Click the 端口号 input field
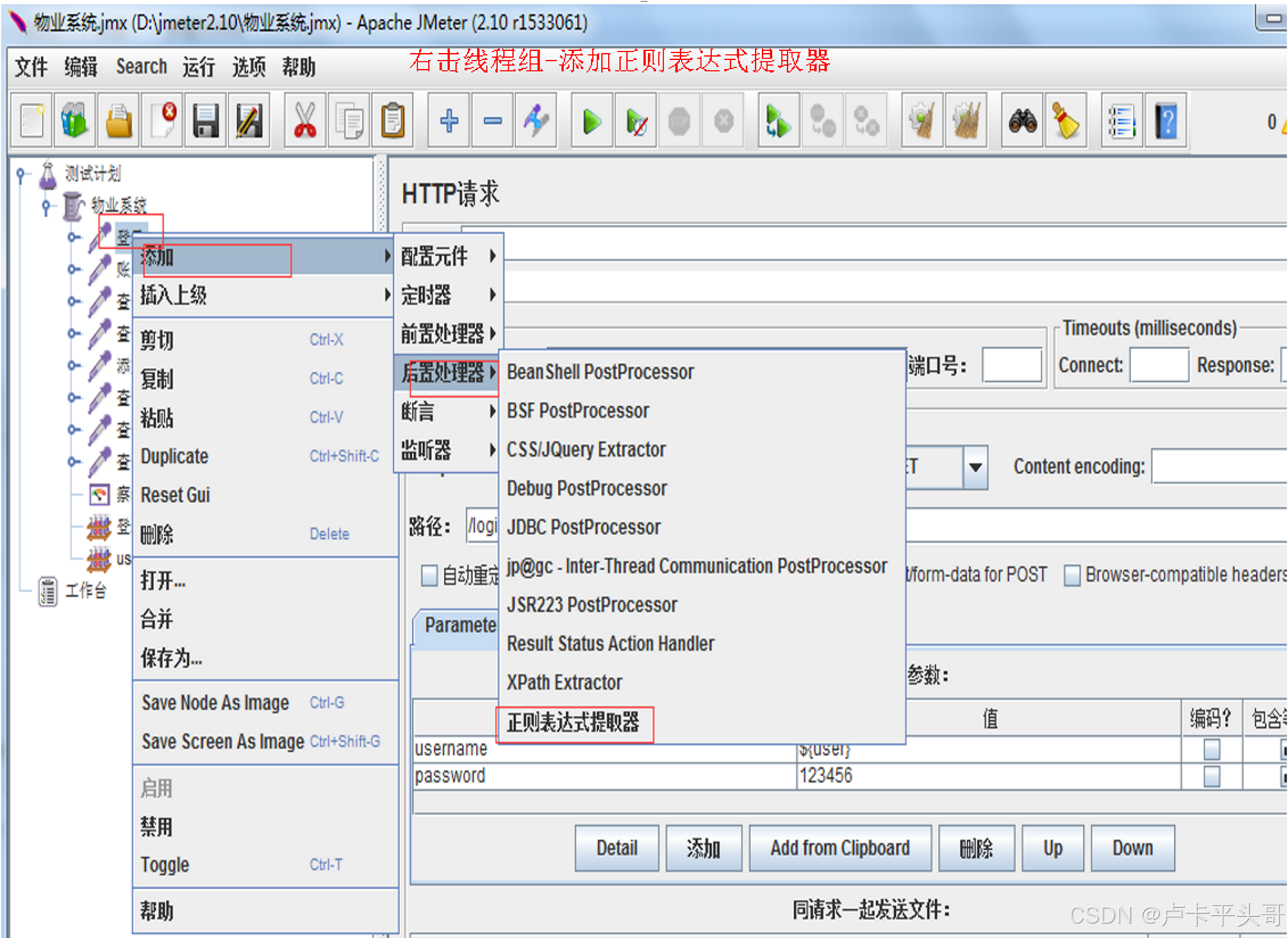This screenshot has height=938, width=1288. (1012, 365)
